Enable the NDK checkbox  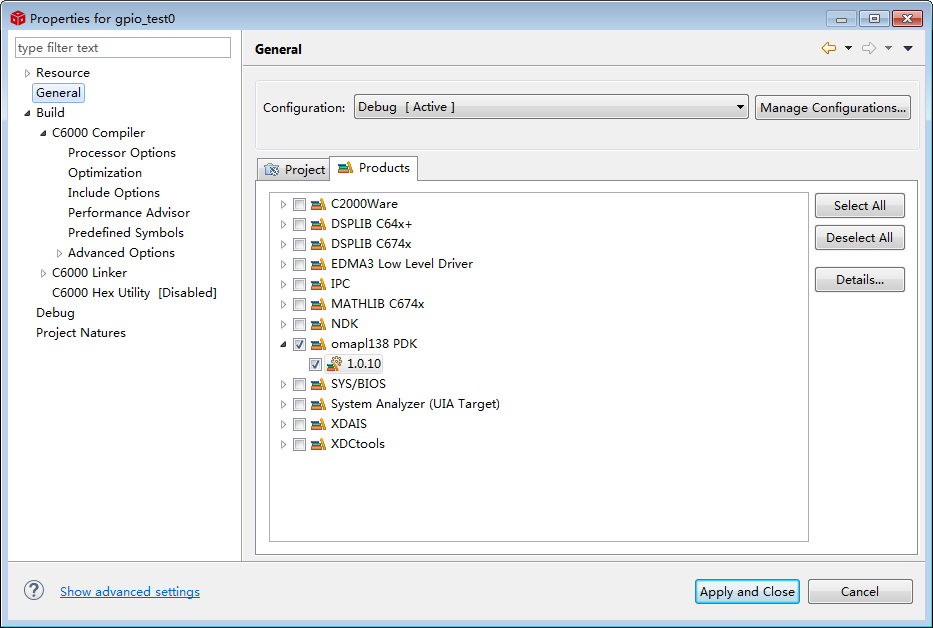[299, 324]
